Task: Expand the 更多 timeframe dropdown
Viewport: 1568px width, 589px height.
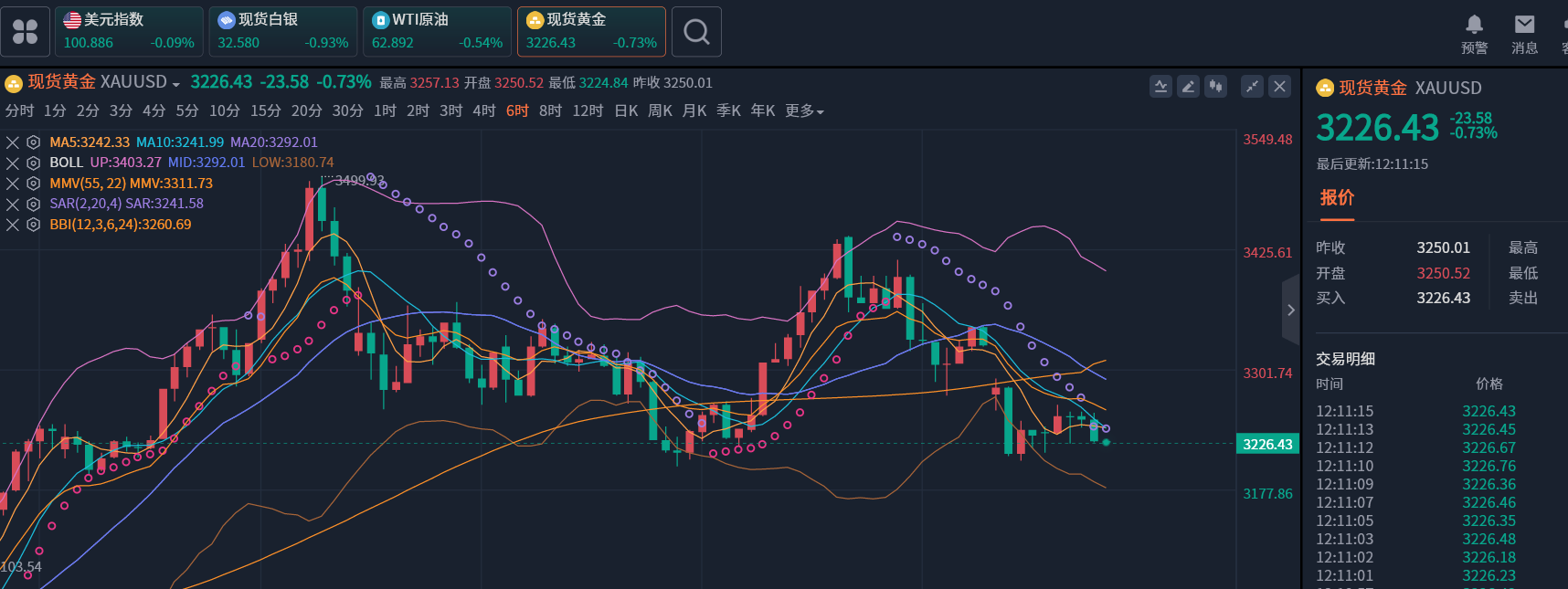Action: [x=804, y=110]
